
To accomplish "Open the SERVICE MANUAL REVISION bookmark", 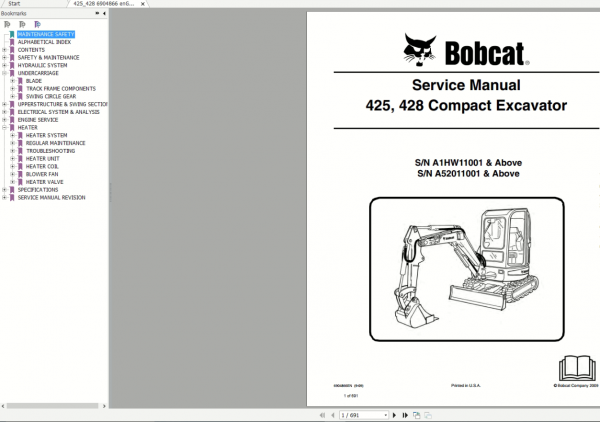I will [51, 198].
